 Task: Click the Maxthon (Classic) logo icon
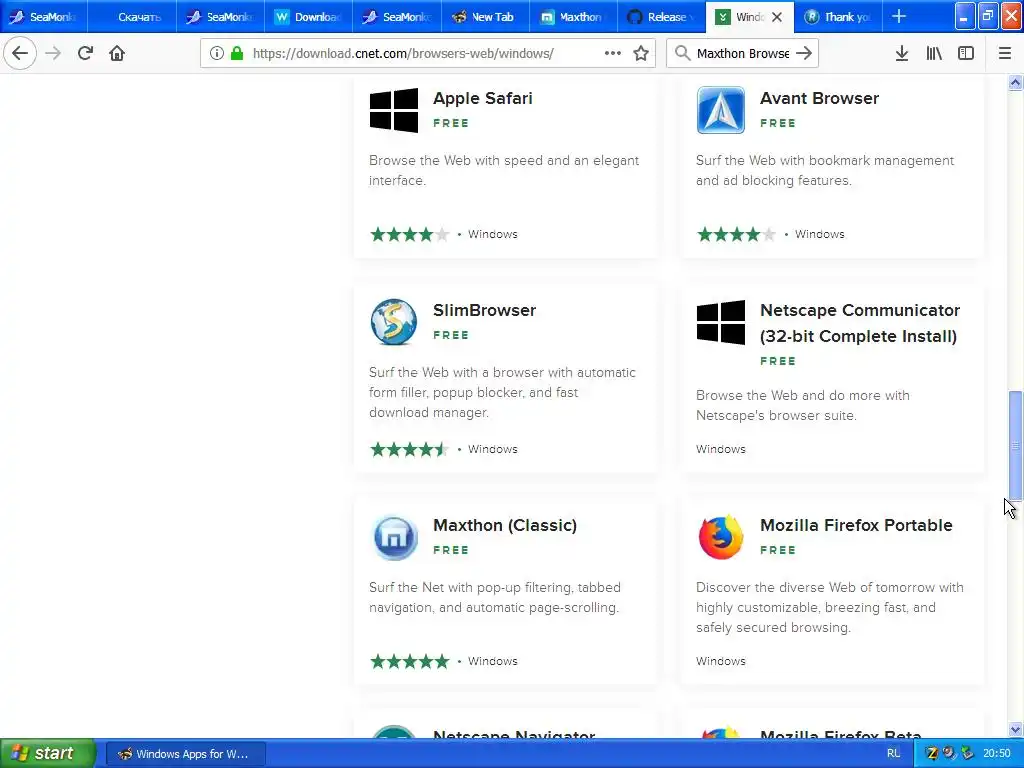[x=394, y=537]
